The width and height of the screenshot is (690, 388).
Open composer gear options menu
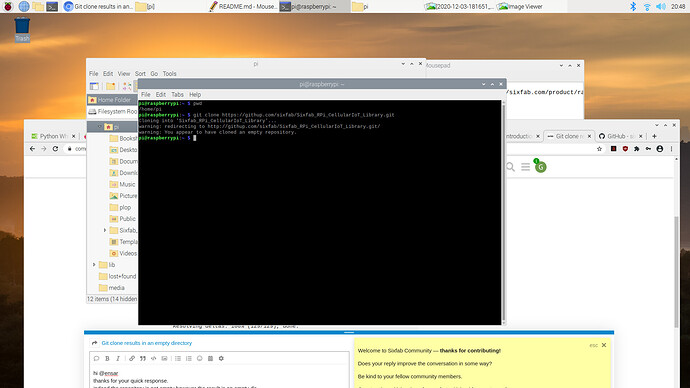pyautogui.click(x=221, y=359)
